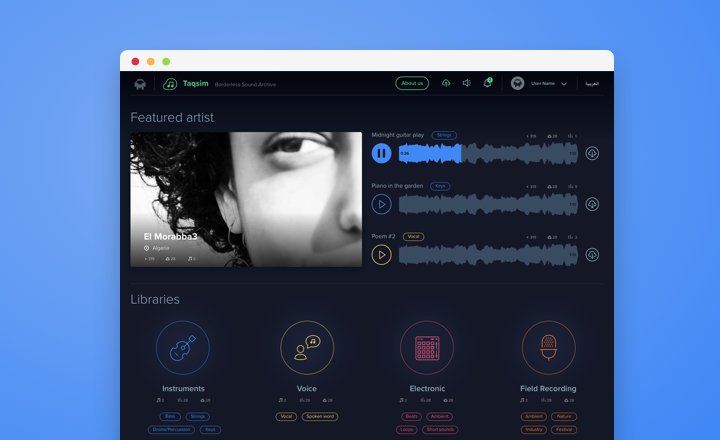This screenshot has height=440, width=720.
Task: Select the Strings tag on Midnight guitar play
Action: pyautogui.click(x=444, y=135)
